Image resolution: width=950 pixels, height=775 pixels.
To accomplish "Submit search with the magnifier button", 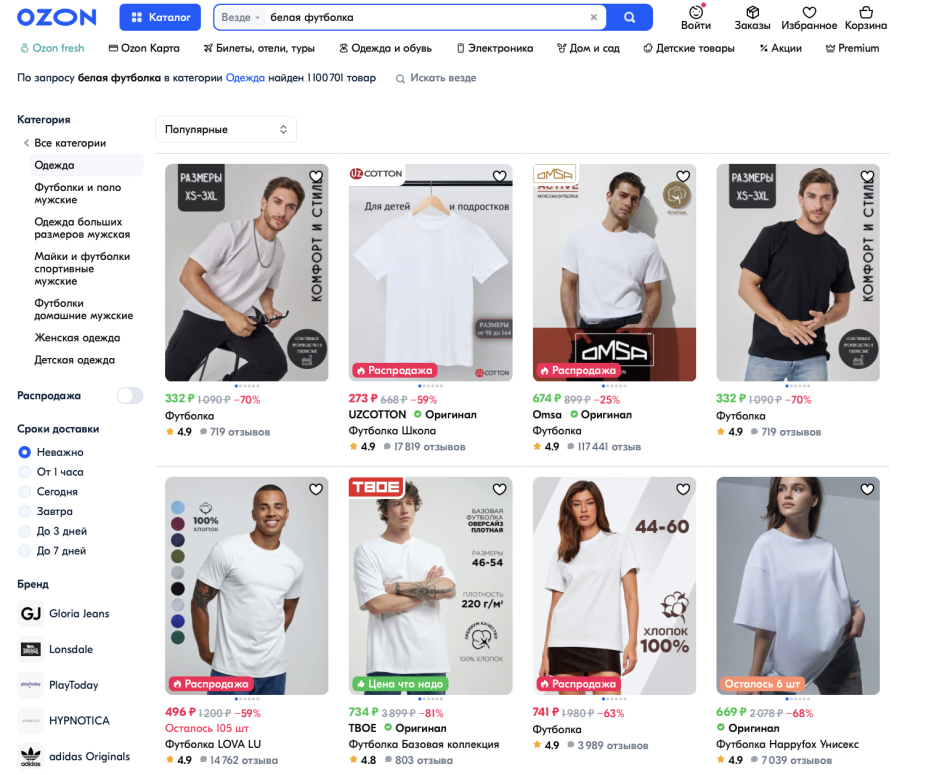I will click(629, 18).
